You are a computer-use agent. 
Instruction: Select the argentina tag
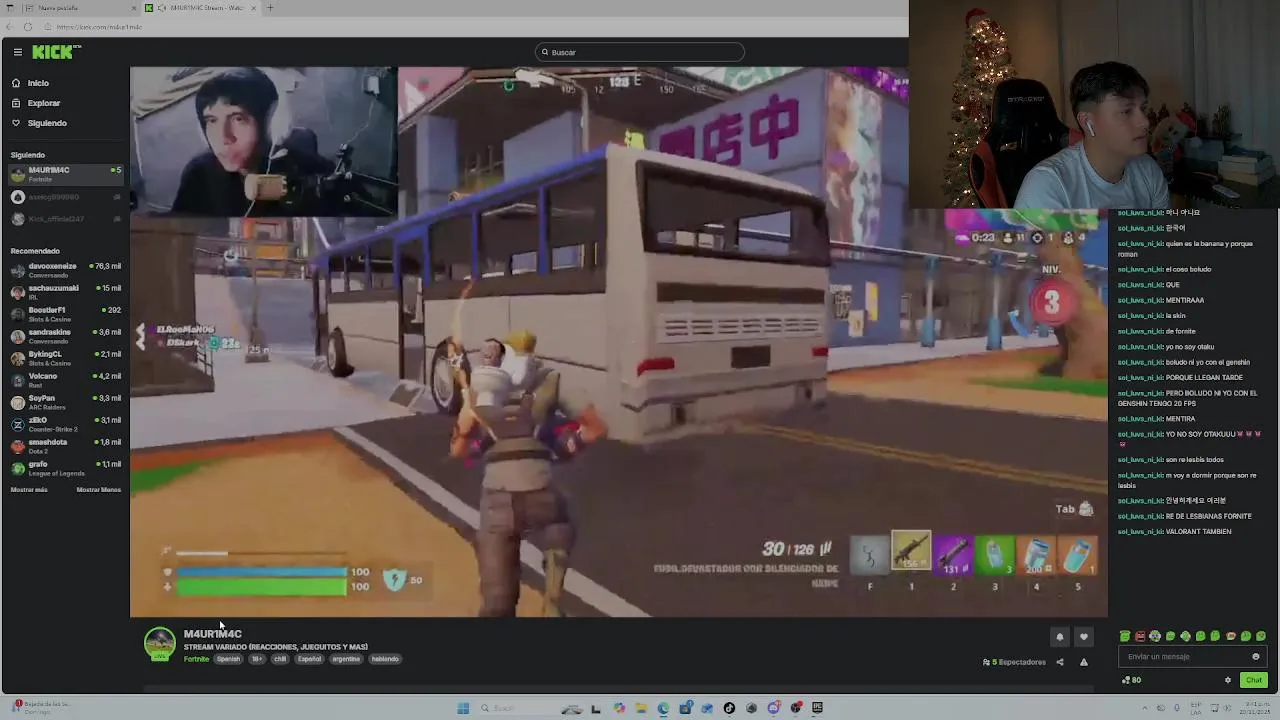[x=346, y=659]
